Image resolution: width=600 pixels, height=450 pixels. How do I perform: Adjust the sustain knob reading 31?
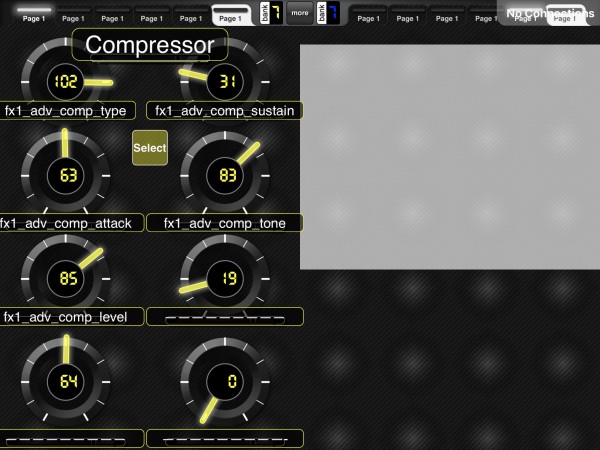tap(225, 82)
